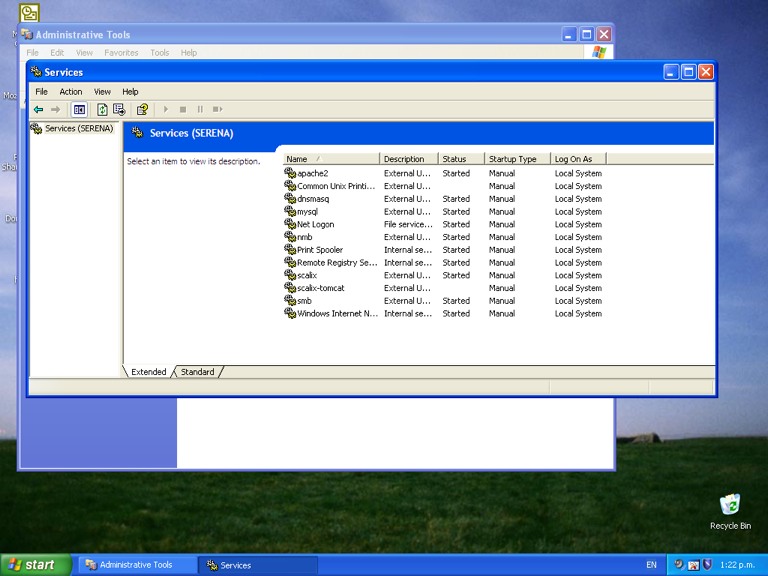Click the mysql service name
The image size is (768, 576).
click(307, 212)
